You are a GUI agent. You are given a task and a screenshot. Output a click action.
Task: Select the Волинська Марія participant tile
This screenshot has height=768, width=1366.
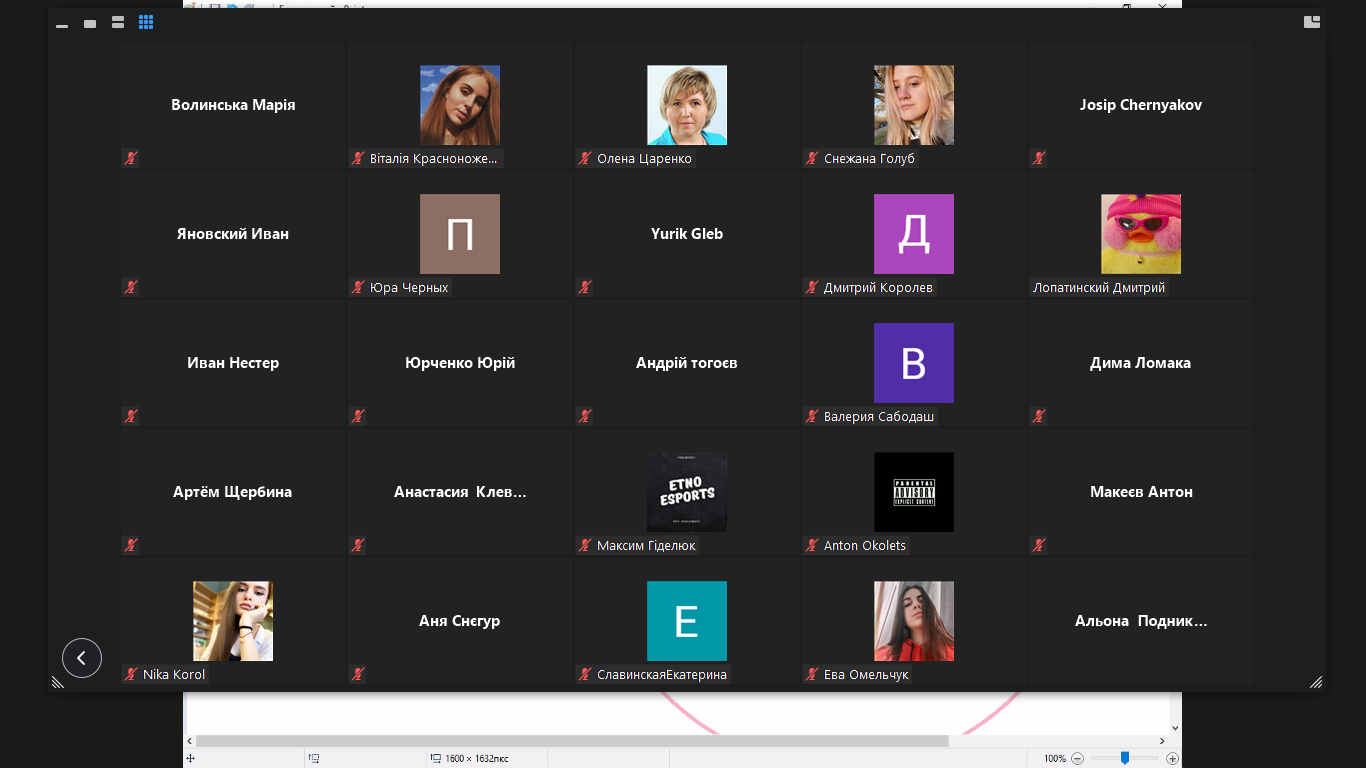tap(233, 105)
